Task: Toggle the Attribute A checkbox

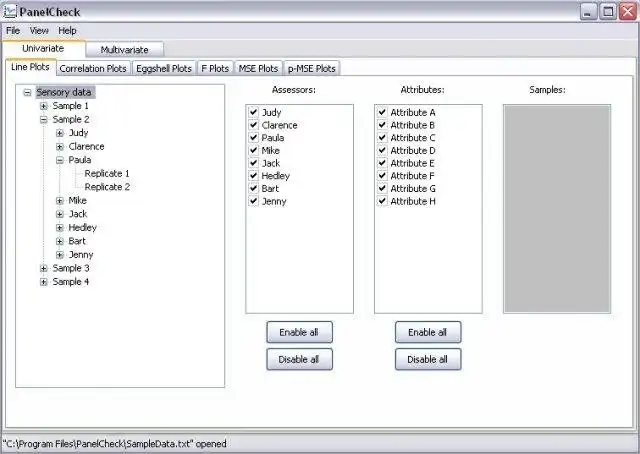Action: tap(382, 112)
